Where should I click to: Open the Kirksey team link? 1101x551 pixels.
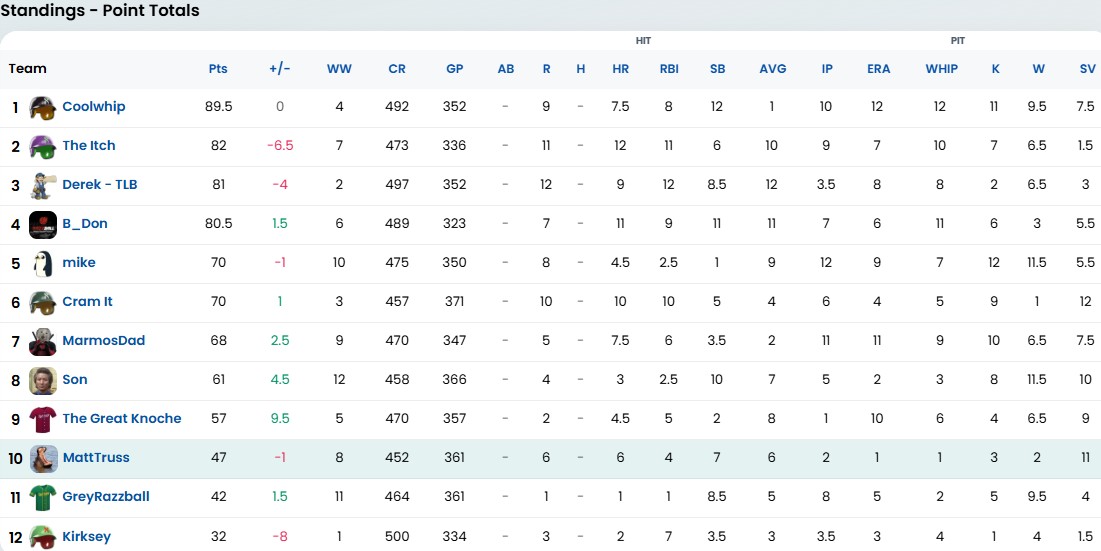tap(86, 537)
